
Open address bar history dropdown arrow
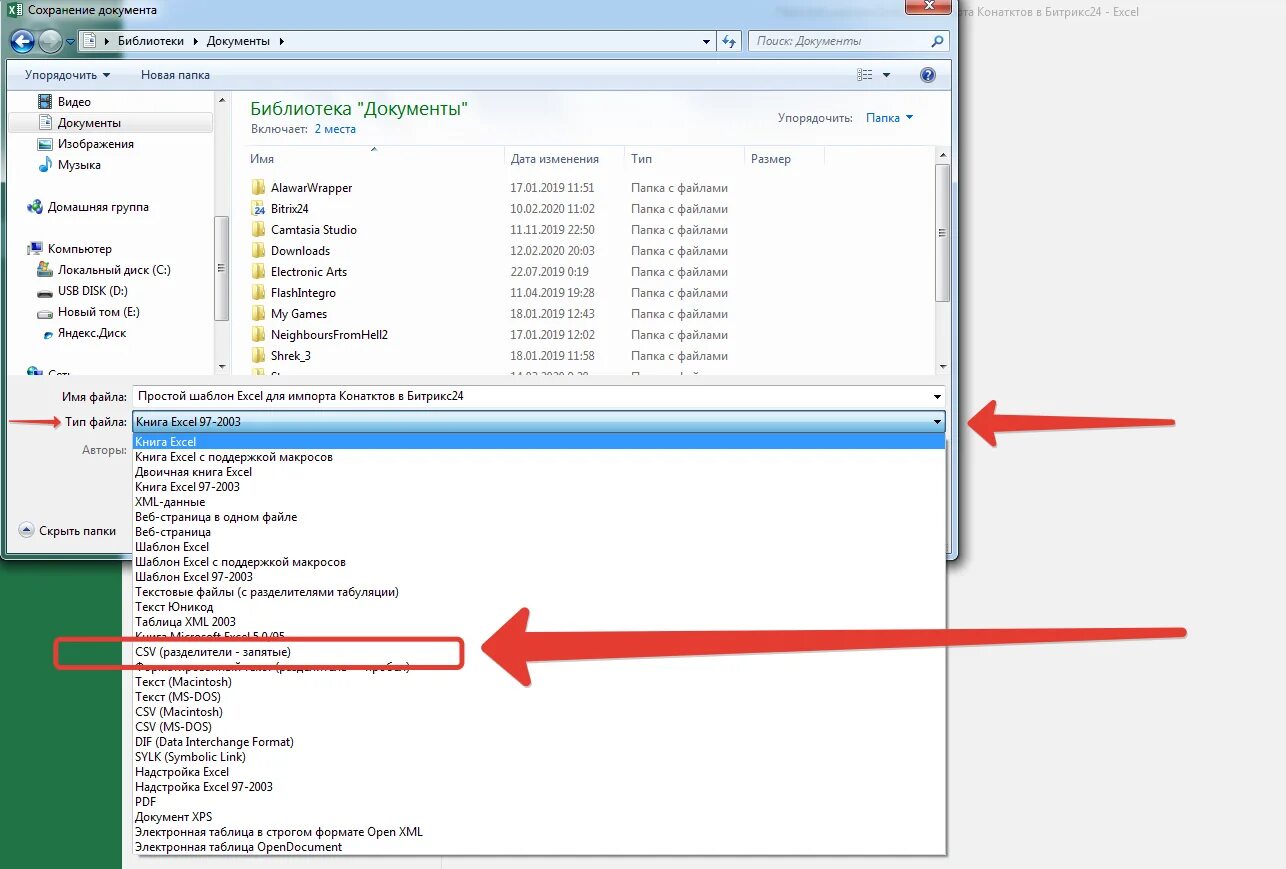click(x=706, y=41)
